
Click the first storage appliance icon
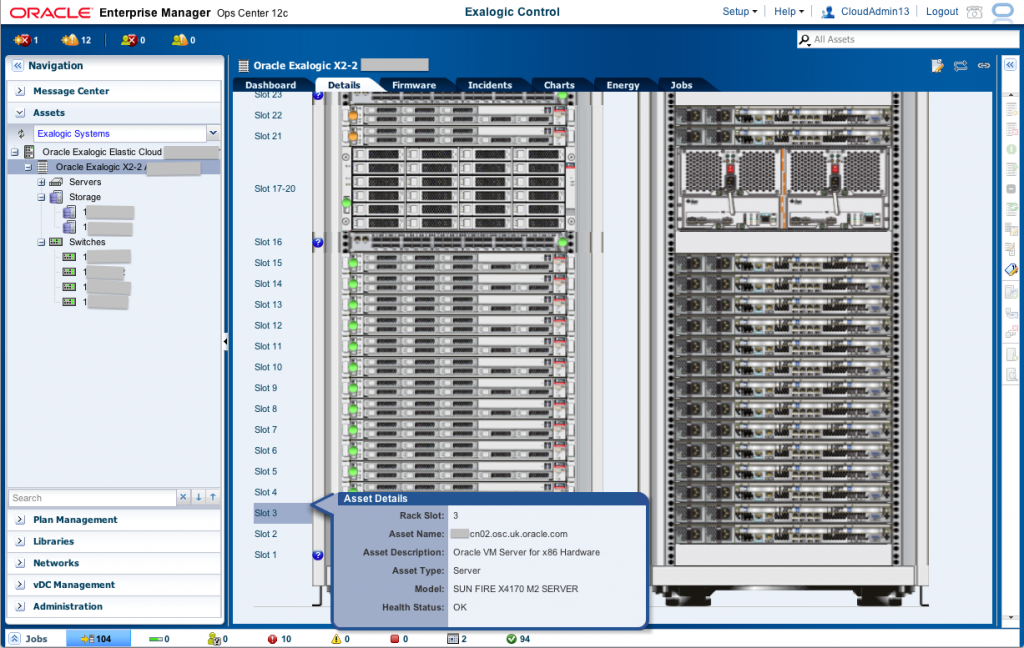[69, 212]
